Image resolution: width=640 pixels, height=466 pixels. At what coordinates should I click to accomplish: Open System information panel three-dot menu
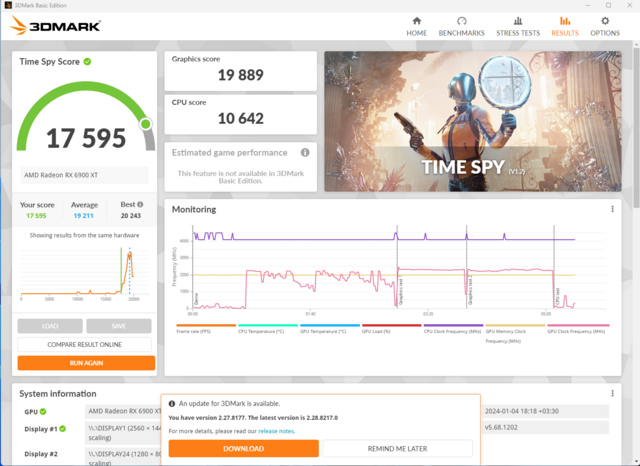[613, 394]
